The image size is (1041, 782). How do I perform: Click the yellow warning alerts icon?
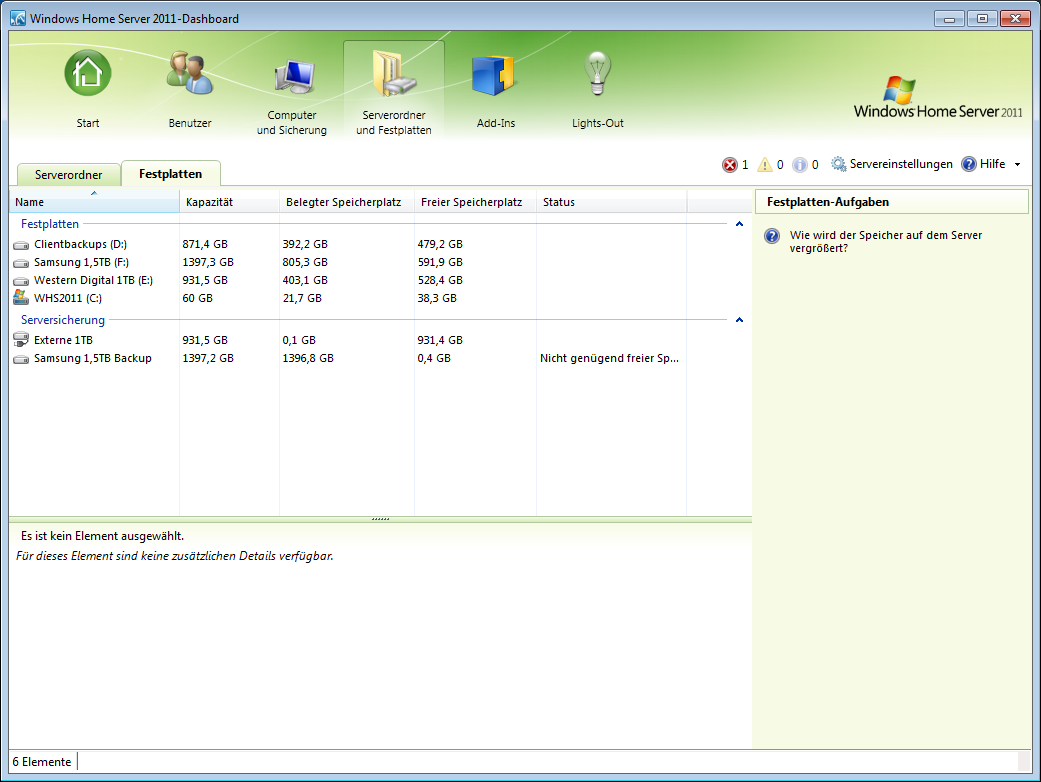coord(765,165)
